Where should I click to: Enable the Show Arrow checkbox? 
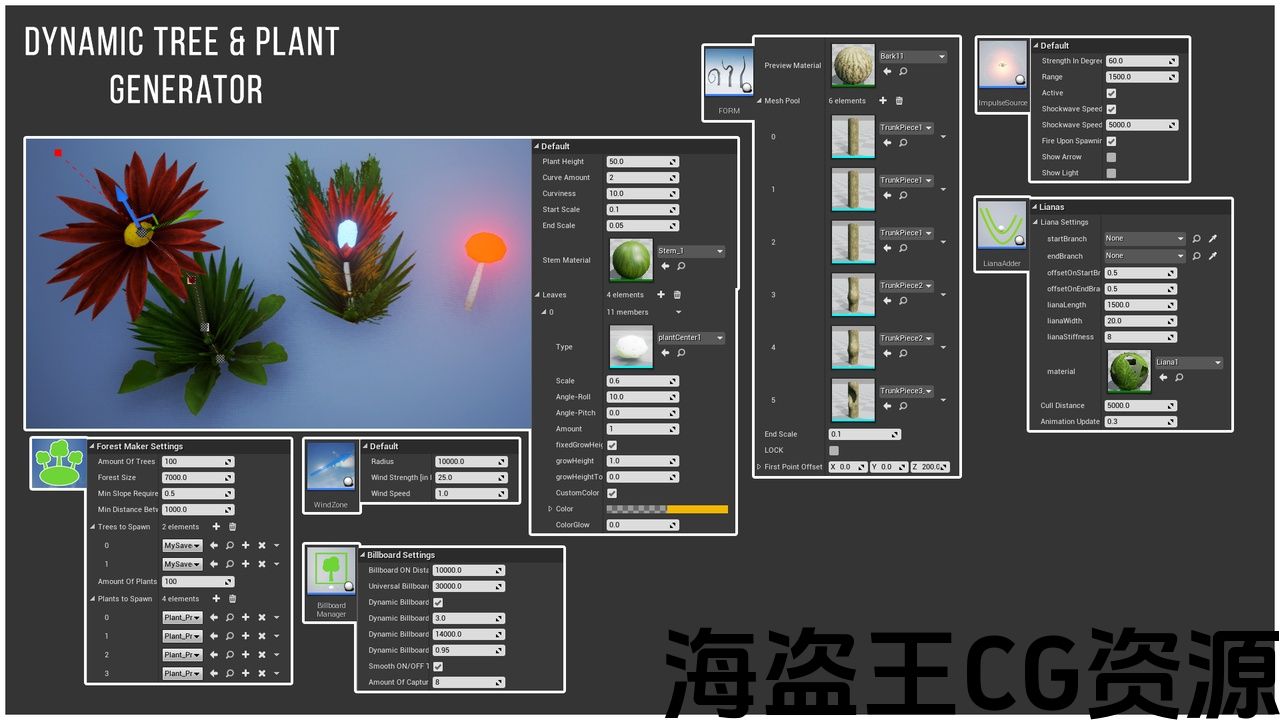(x=1111, y=157)
